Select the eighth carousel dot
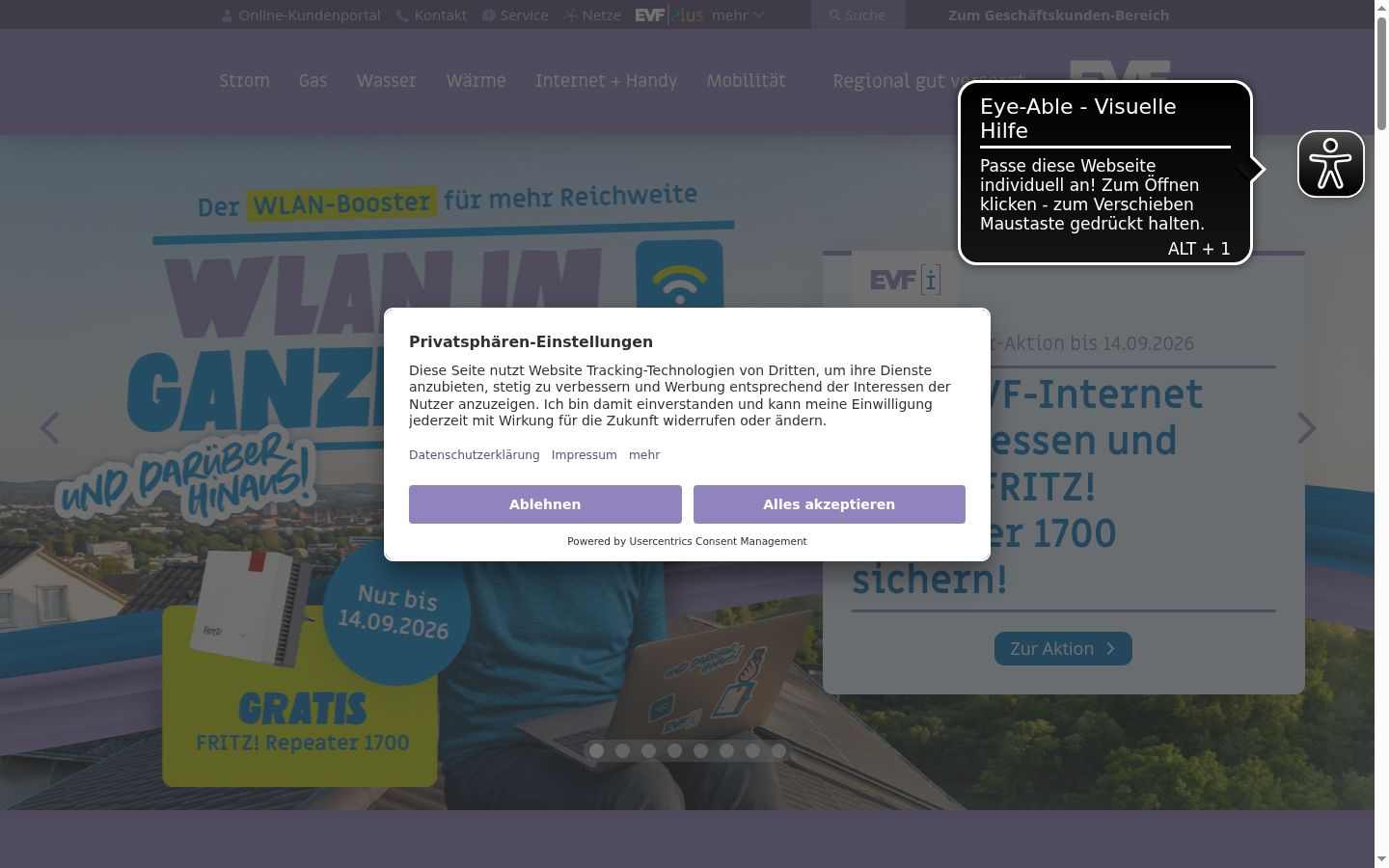This screenshot has height=868, width=1389. click(778, 750)
